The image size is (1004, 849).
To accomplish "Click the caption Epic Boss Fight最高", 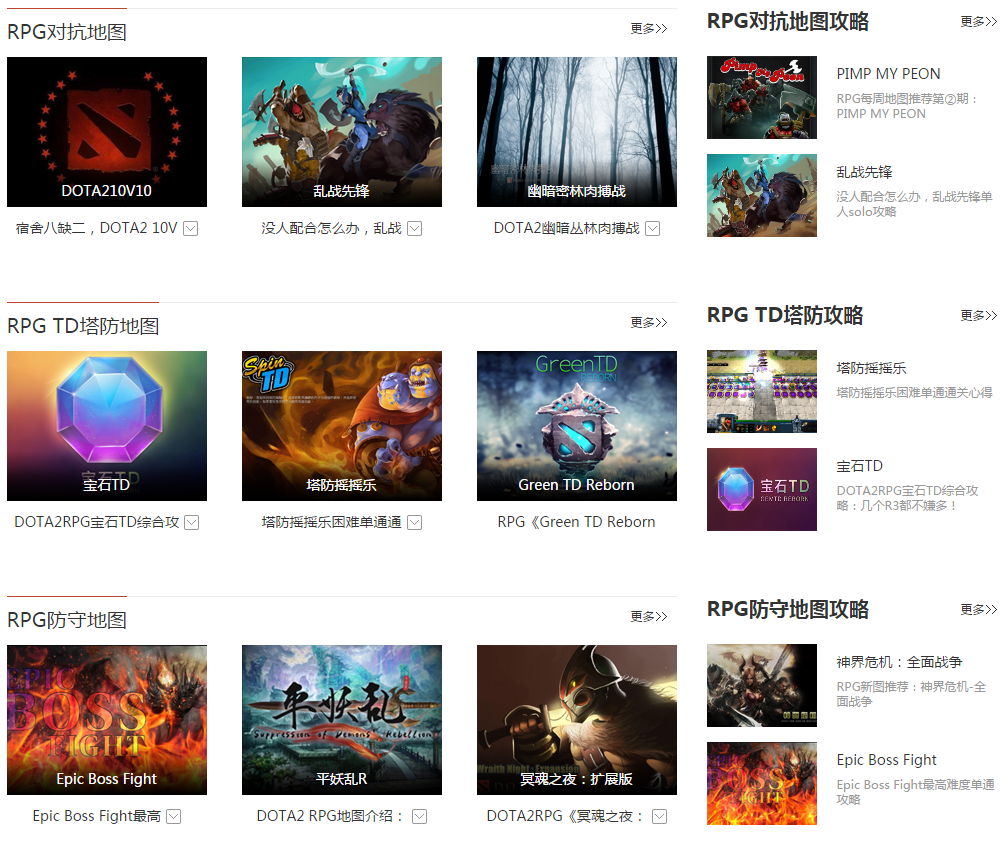I will pos(97,816).
